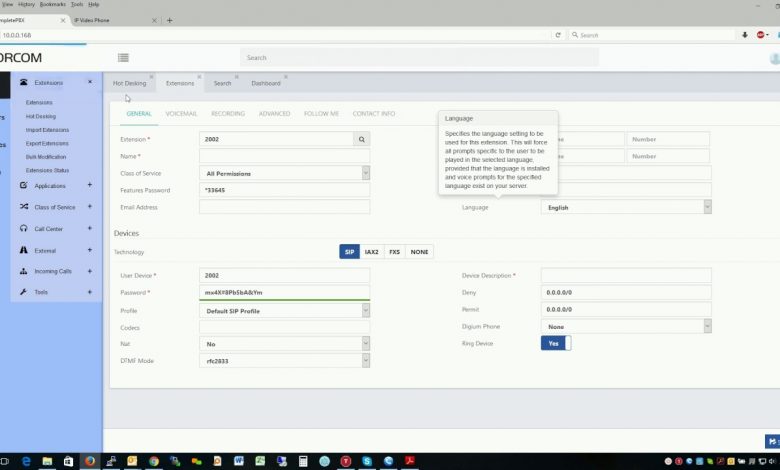
Task: Open the Import Extensions link in sidebar
Action: pos(47,130)
